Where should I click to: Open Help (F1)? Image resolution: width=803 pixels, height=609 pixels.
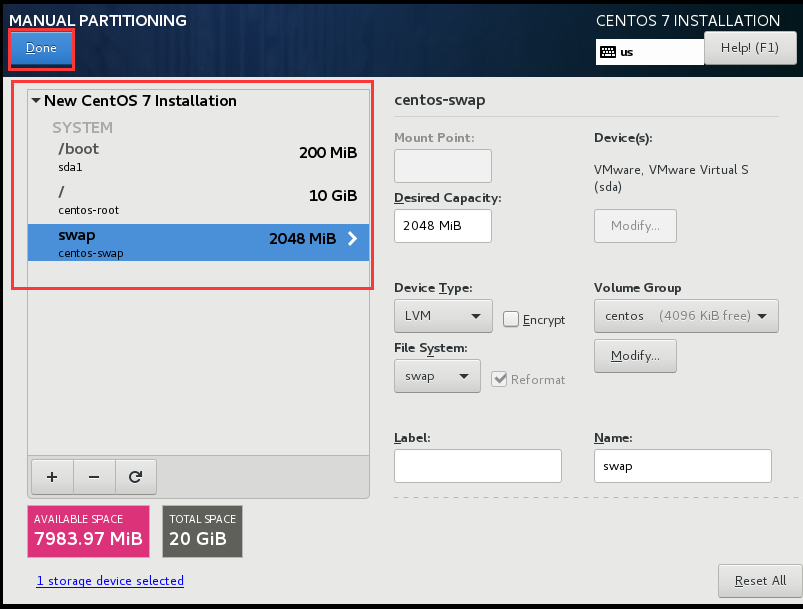pyautogui.click(x=750, y=48)
